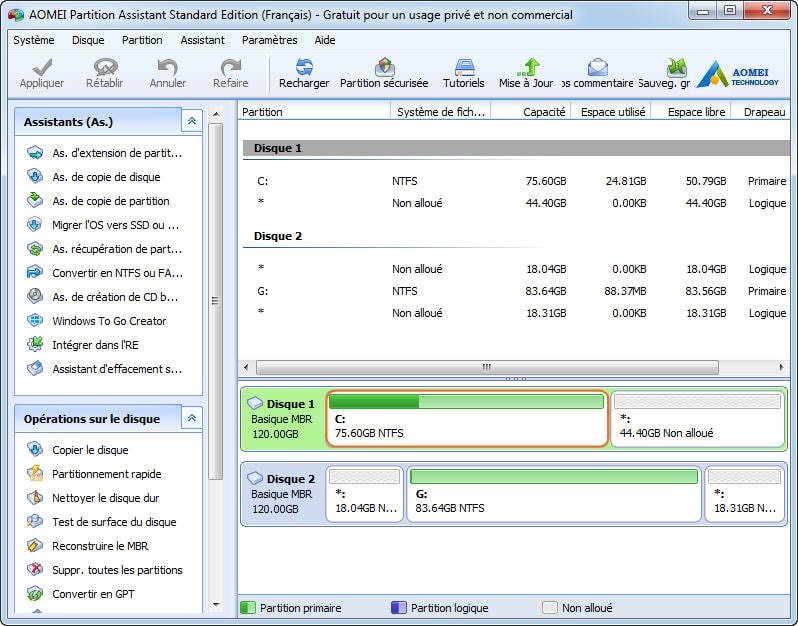Launch As. de création de CD bootable
798x626 pixels.
(102, 297)
